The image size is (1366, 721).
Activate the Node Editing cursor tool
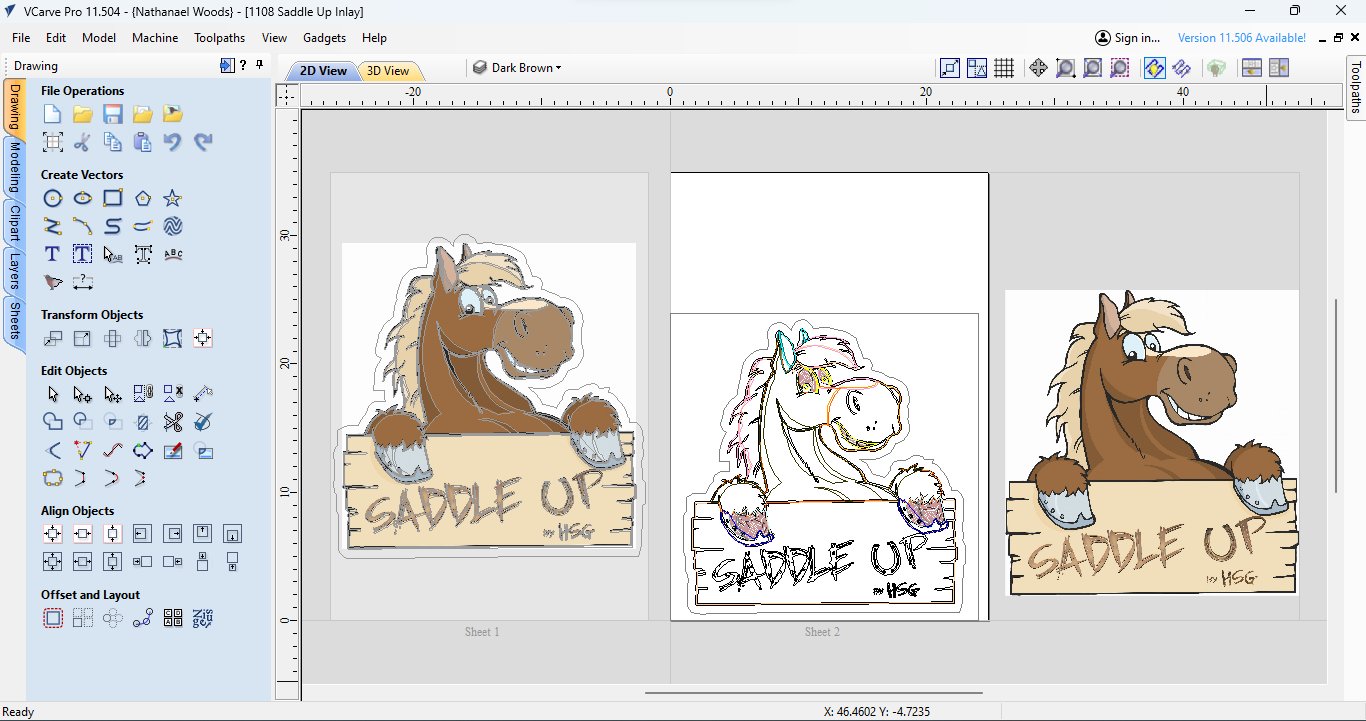point(83,394)
